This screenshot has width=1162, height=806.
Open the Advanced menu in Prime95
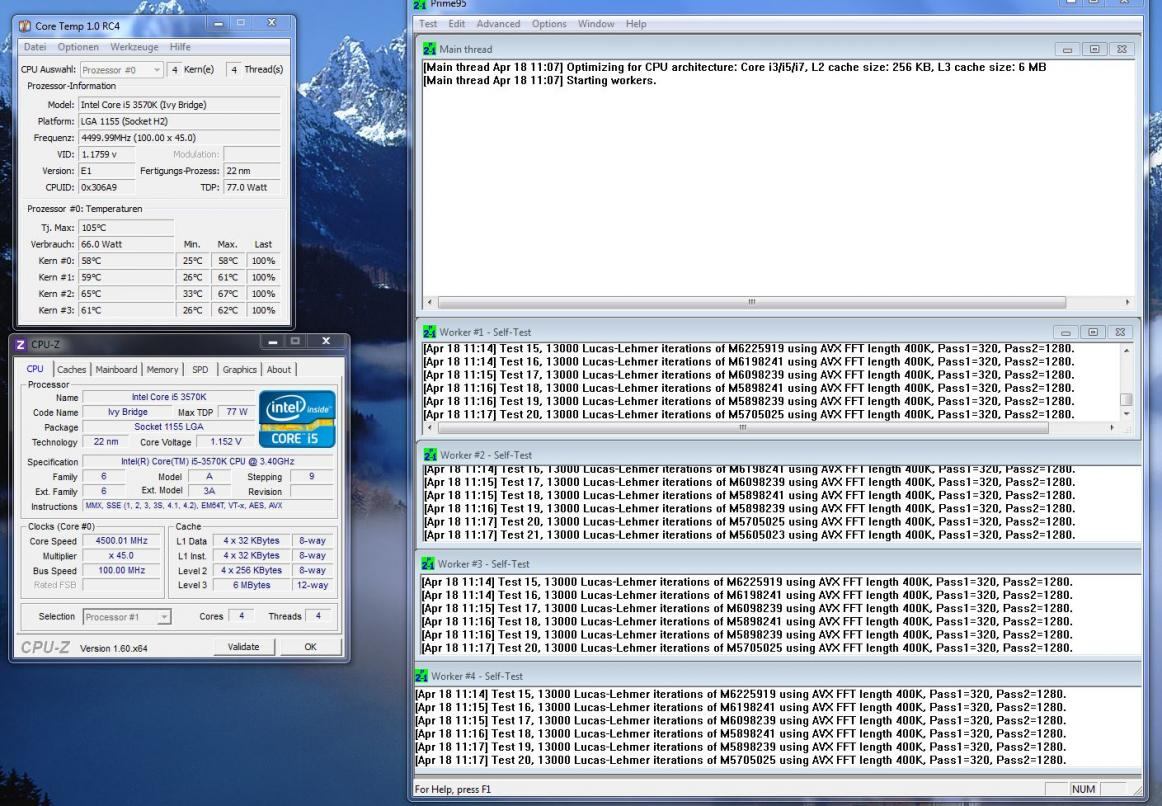point(498,24)
